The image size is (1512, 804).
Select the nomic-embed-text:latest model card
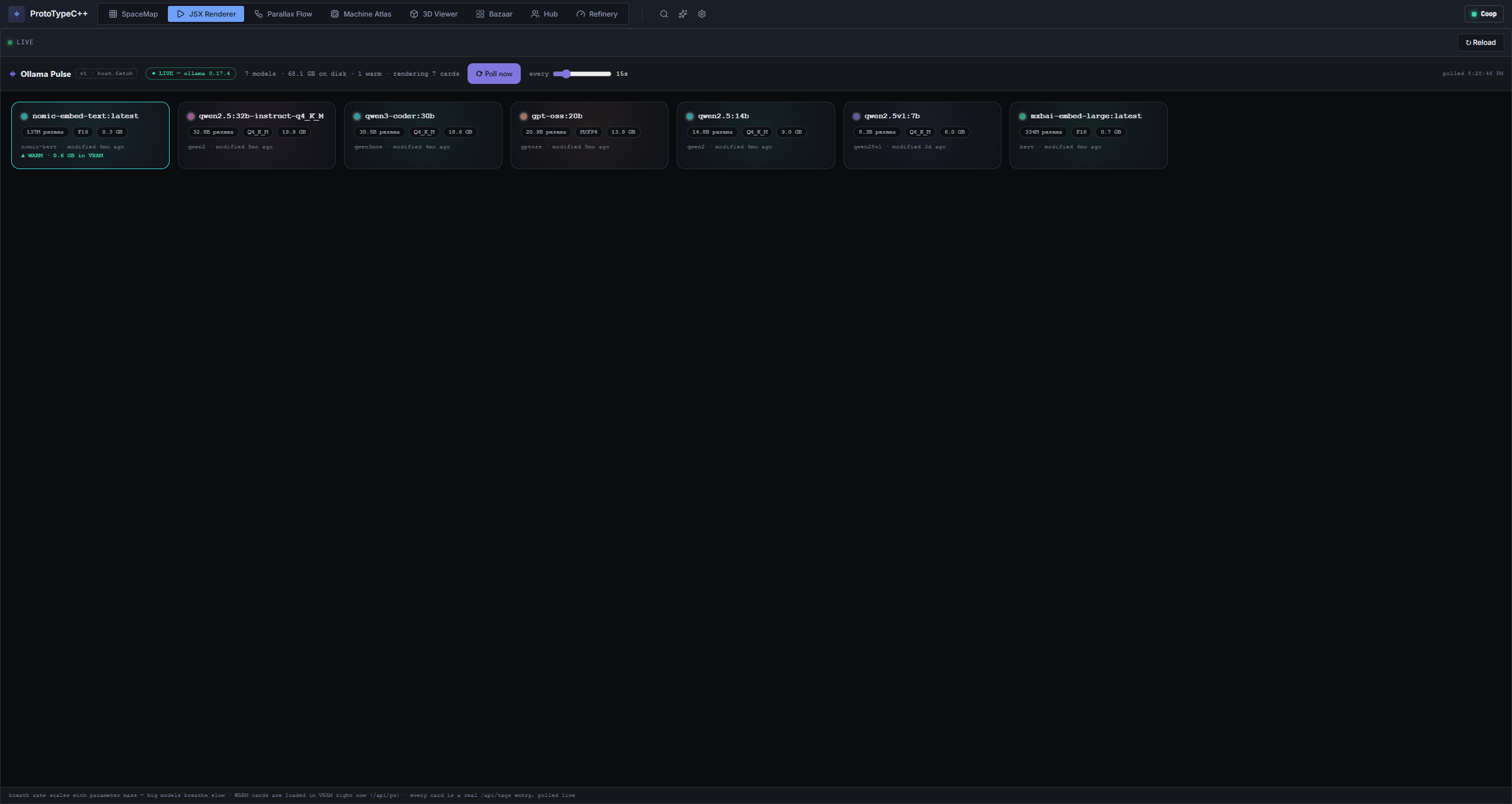(x=90, y=135)
